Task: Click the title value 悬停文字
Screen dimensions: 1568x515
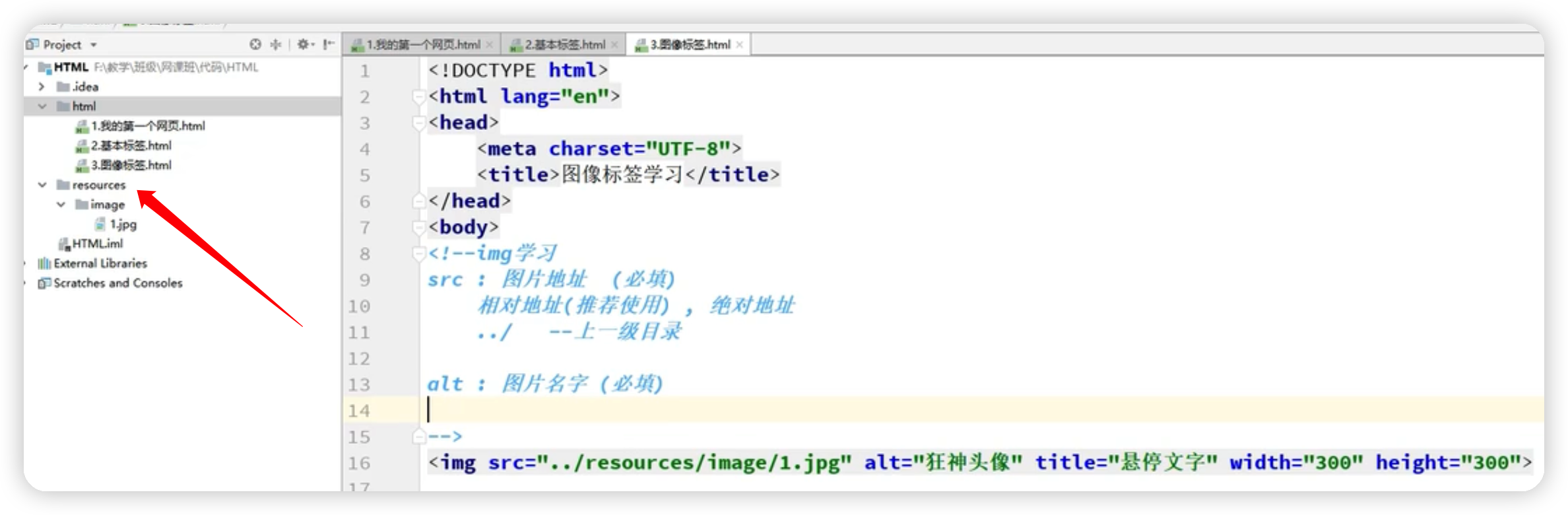Action: pyautogui.click(x=1163, y=462)
